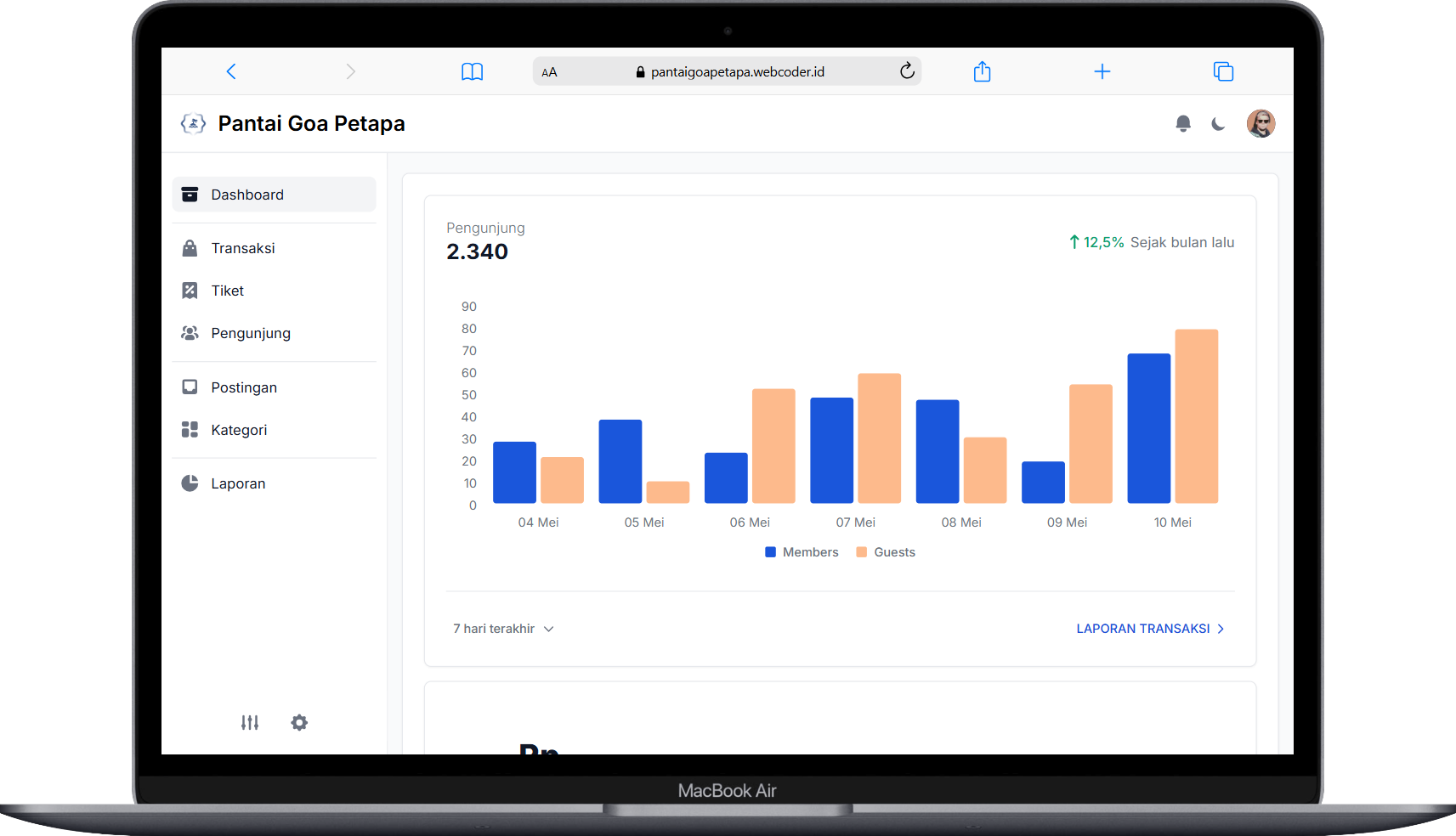Tap the AA reader text-size control

coord(549,72)
